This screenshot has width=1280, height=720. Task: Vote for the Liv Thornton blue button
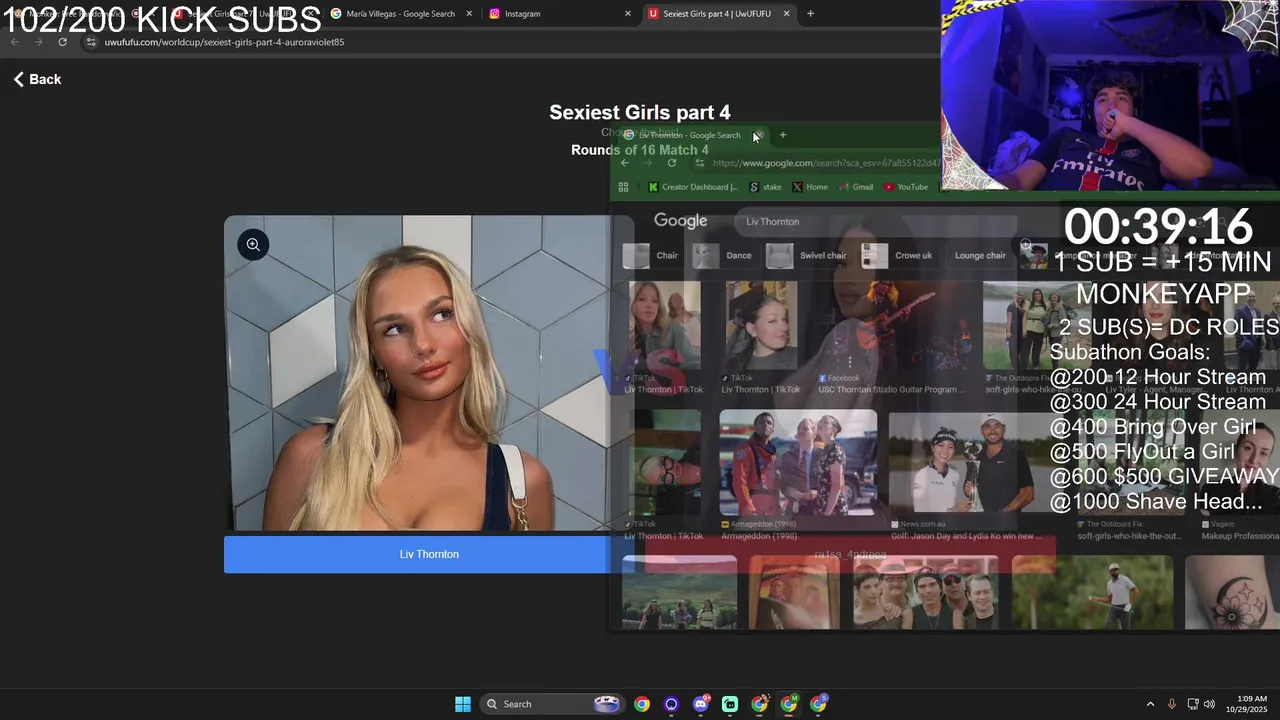[429, 554]
